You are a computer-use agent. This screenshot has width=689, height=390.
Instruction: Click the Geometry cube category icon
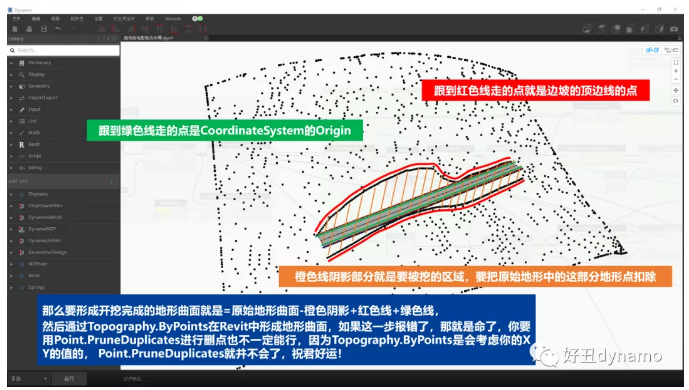(x=22, y=86)
